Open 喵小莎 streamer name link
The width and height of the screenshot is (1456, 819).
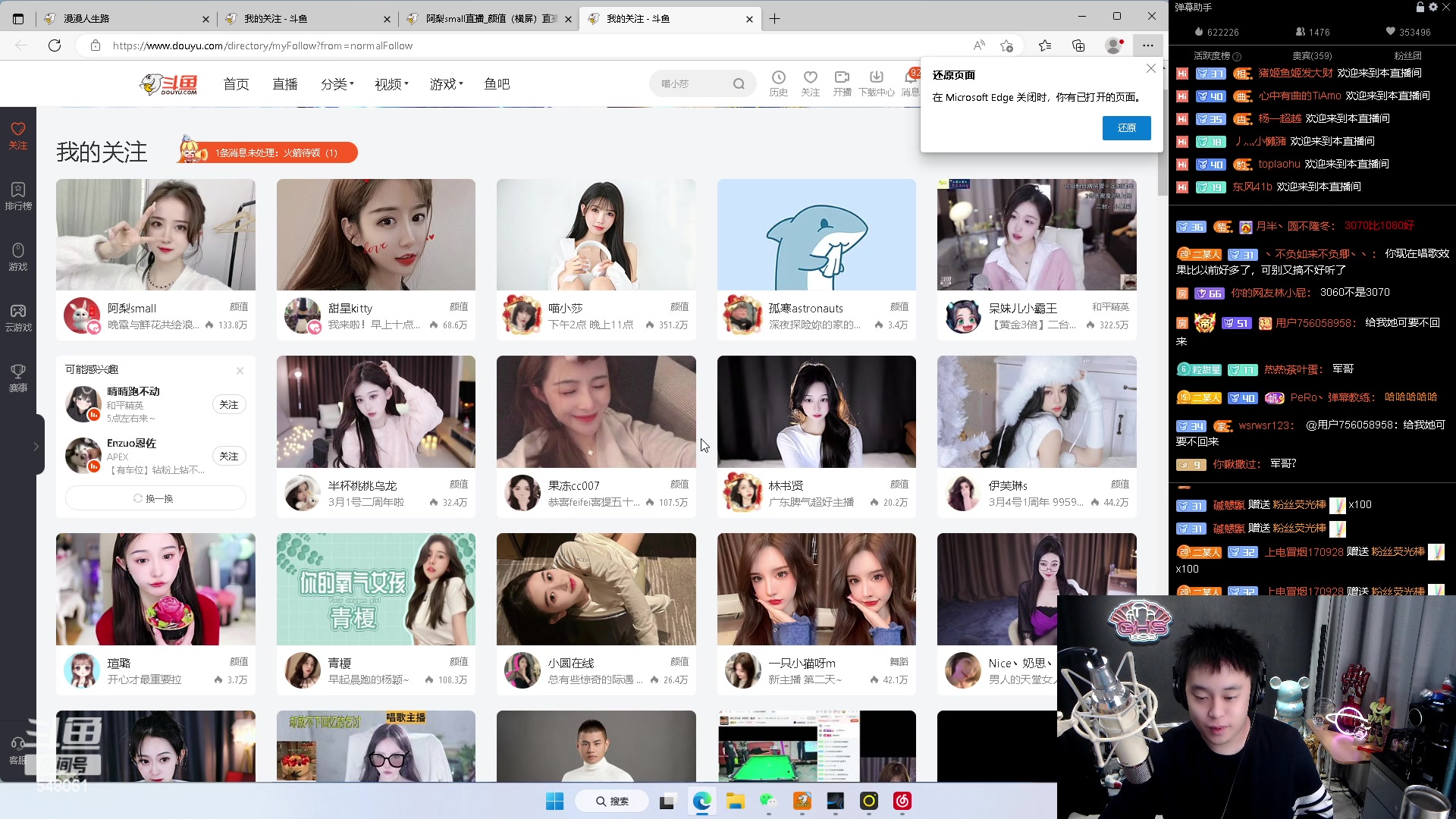coord(566,308)
